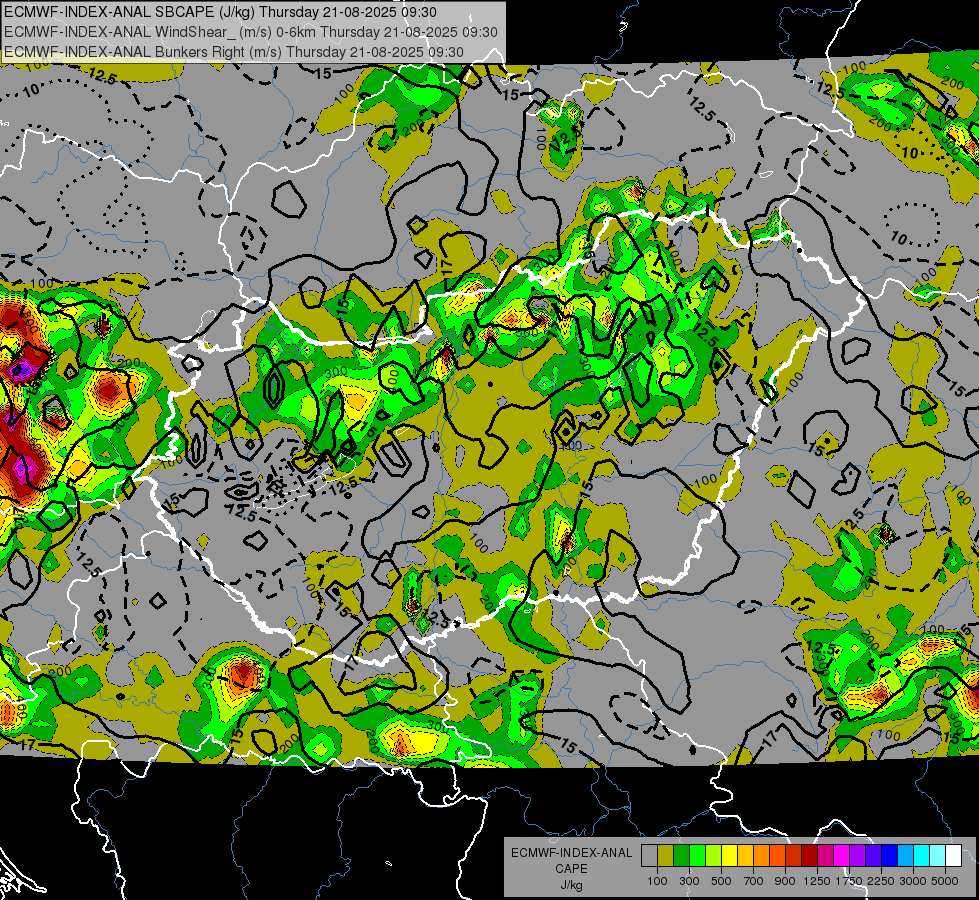Select the indigo swatch before 2250
This screenshot has height=900, width=979.
point(873,856)
